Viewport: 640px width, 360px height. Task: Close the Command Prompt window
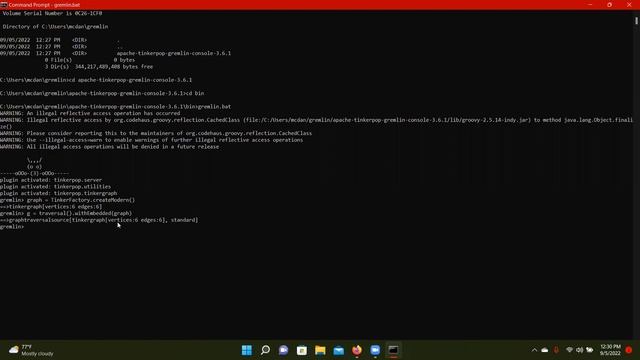629,5
